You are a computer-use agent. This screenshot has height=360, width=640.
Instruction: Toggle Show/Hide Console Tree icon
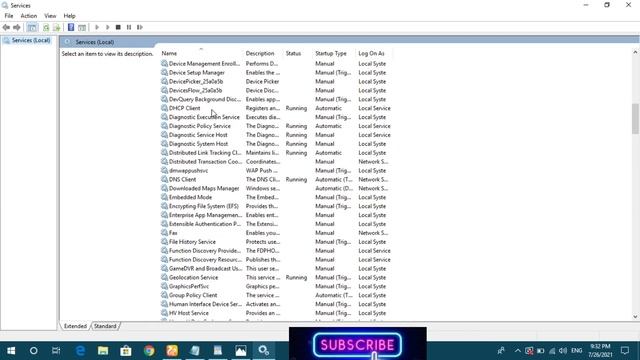pos(32,27)
